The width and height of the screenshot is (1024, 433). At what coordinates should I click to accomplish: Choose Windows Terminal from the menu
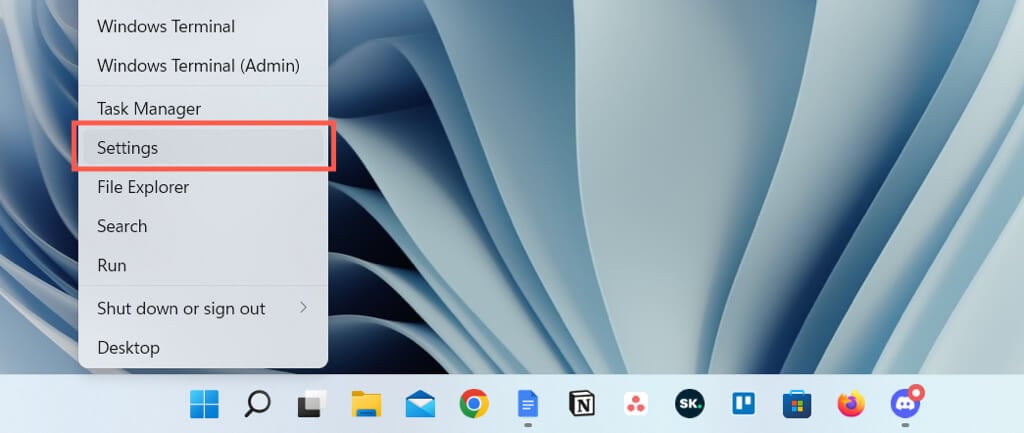click(x=203, y=27)
